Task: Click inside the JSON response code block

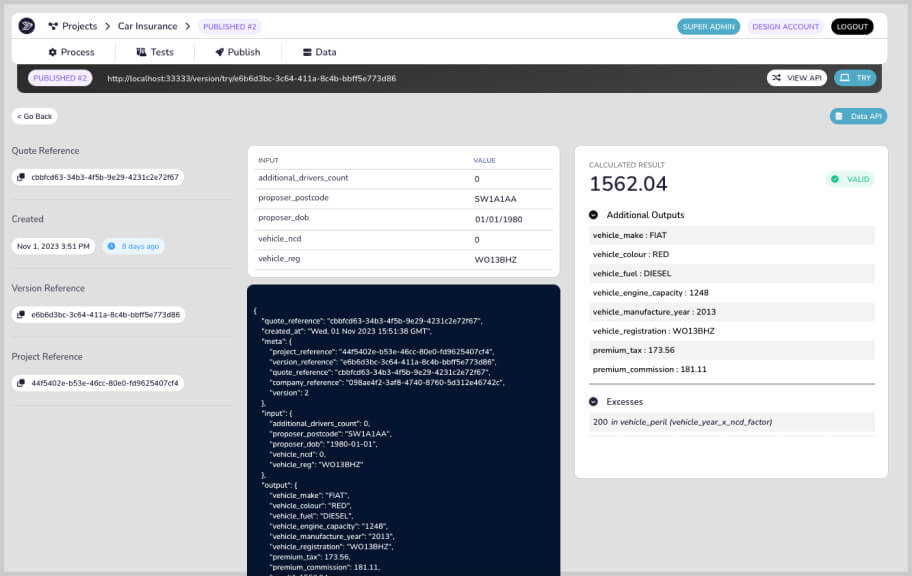Action: pos(404,431)
